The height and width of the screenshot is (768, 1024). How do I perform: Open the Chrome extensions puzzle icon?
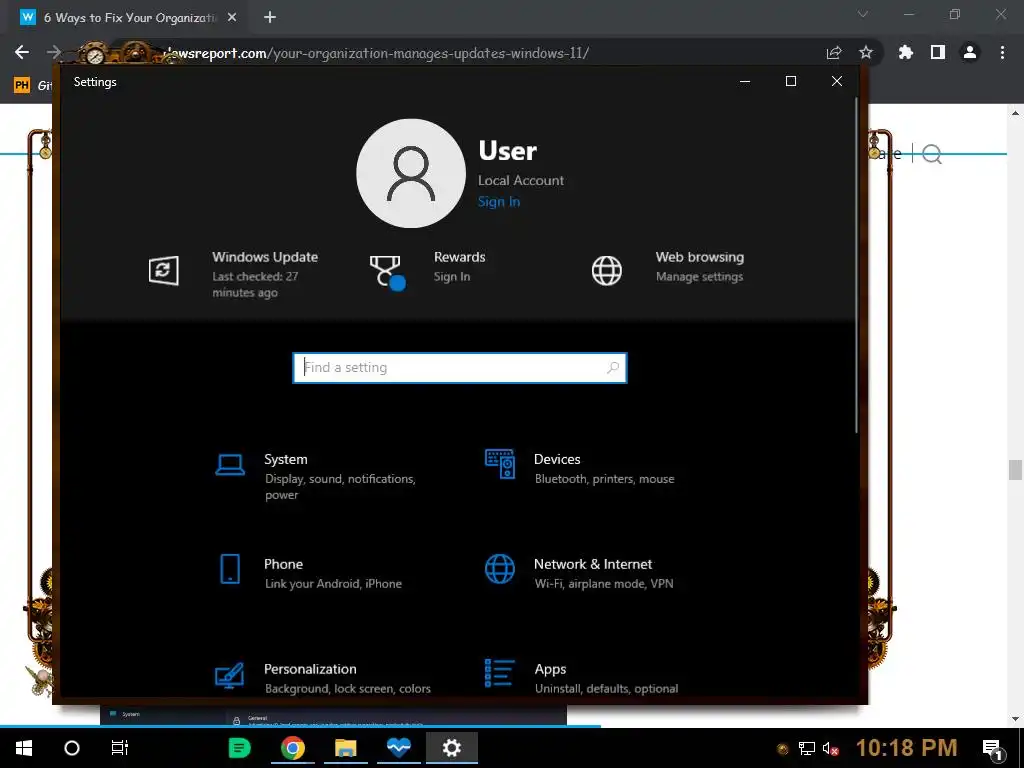(905, 52)
